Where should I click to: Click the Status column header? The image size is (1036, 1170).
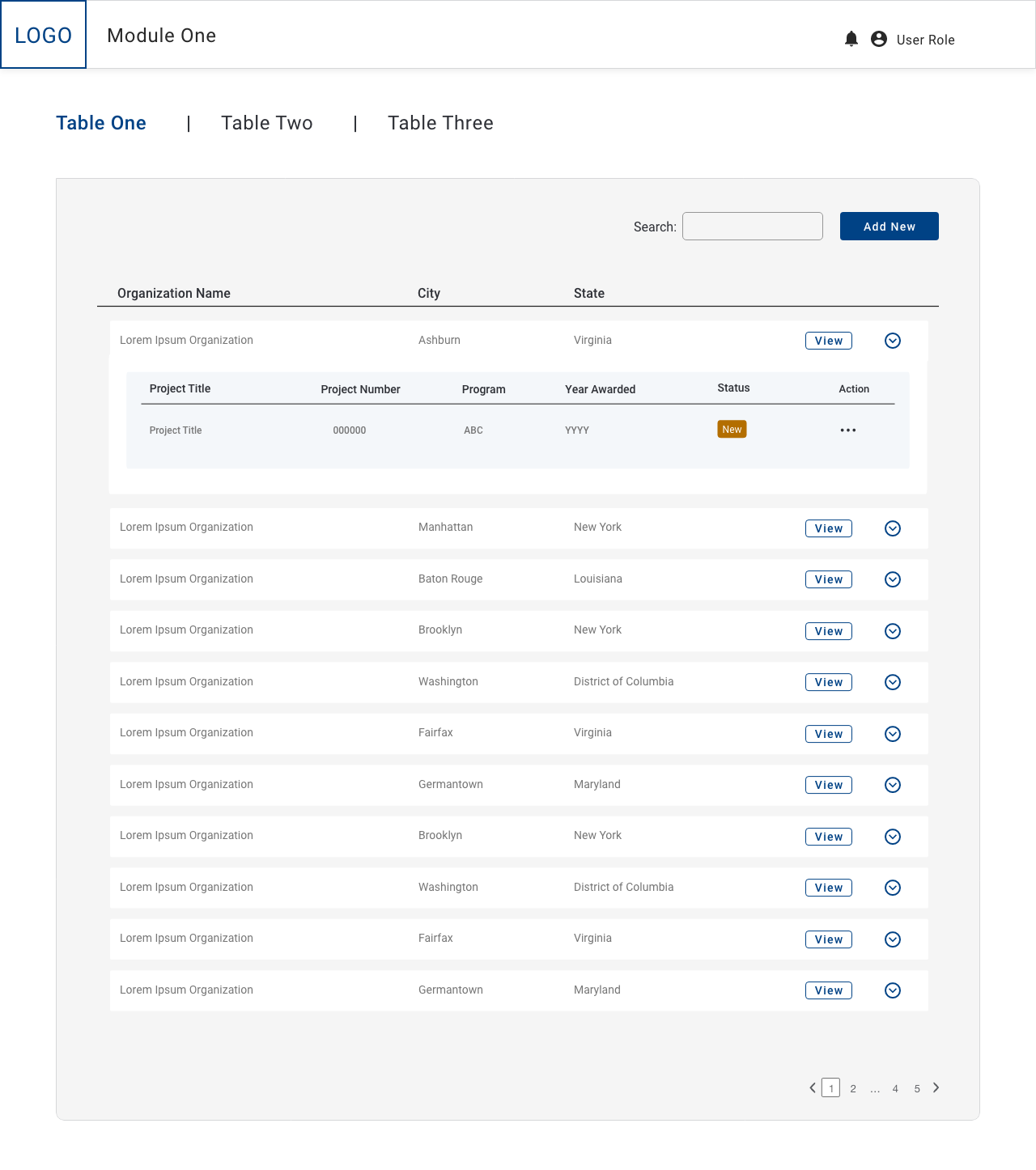pos(733,388)
